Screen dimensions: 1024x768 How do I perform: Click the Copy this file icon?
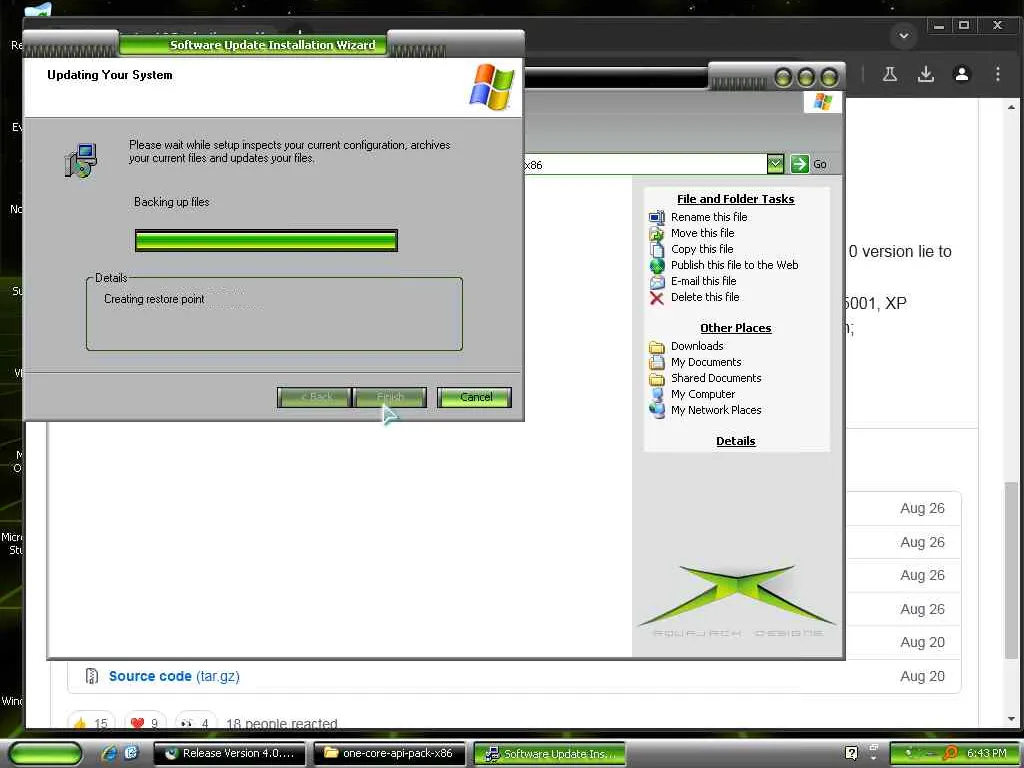click(656, 249)
